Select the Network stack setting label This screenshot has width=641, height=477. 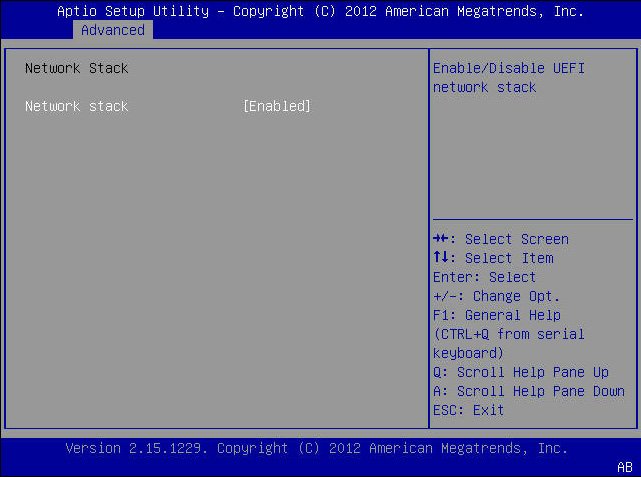pyautogui.click(x=76, y=106)
